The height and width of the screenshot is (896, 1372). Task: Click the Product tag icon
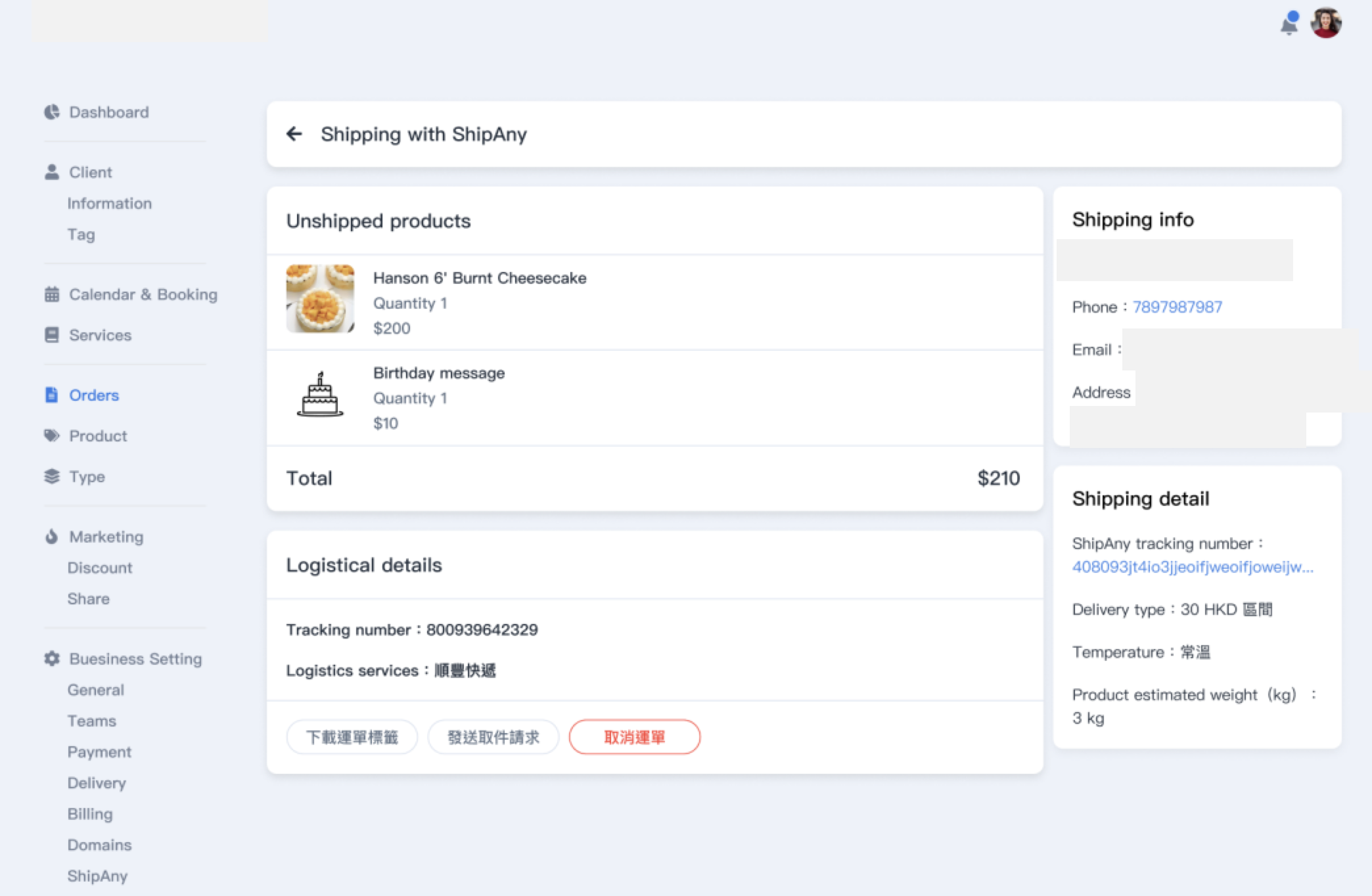(52, 436)
